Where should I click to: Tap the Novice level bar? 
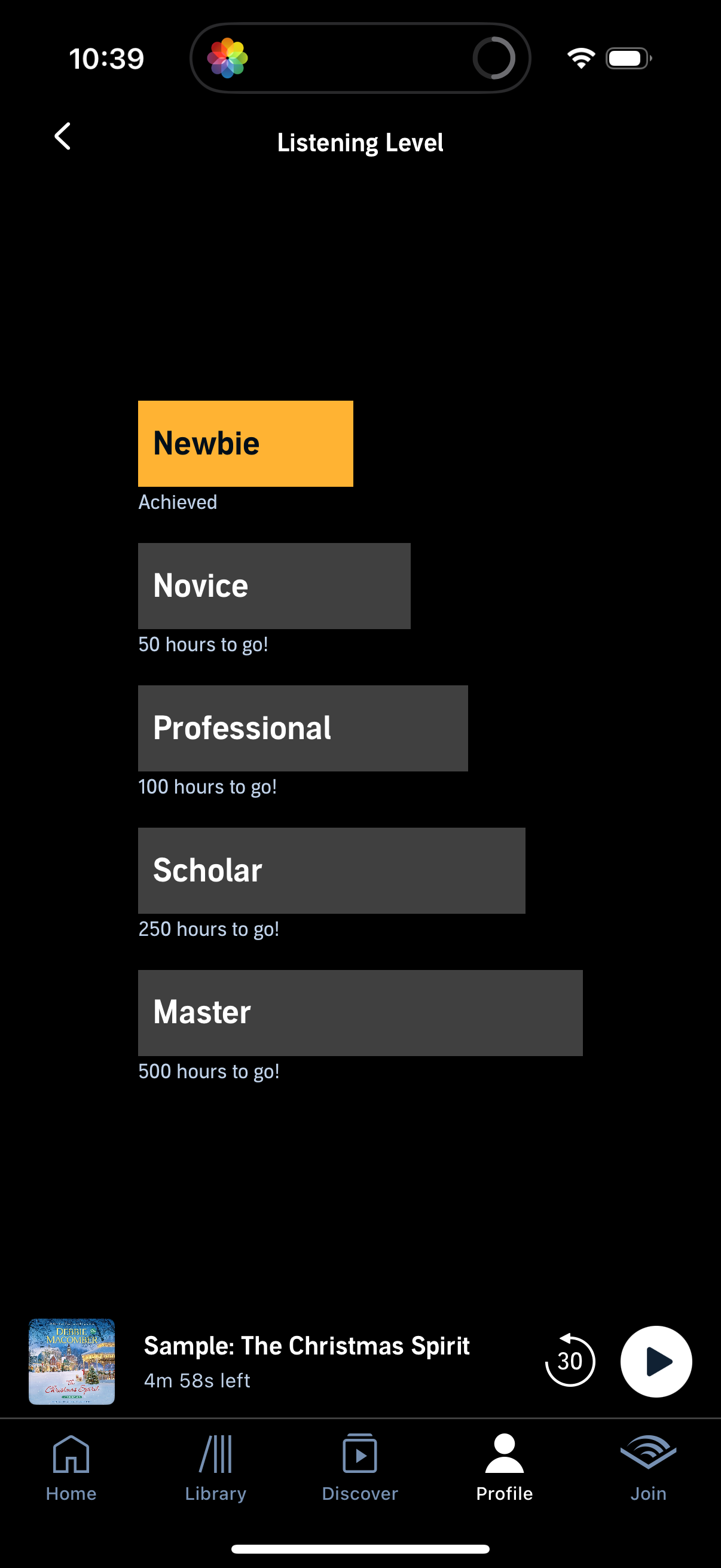[x=274, y=585]
